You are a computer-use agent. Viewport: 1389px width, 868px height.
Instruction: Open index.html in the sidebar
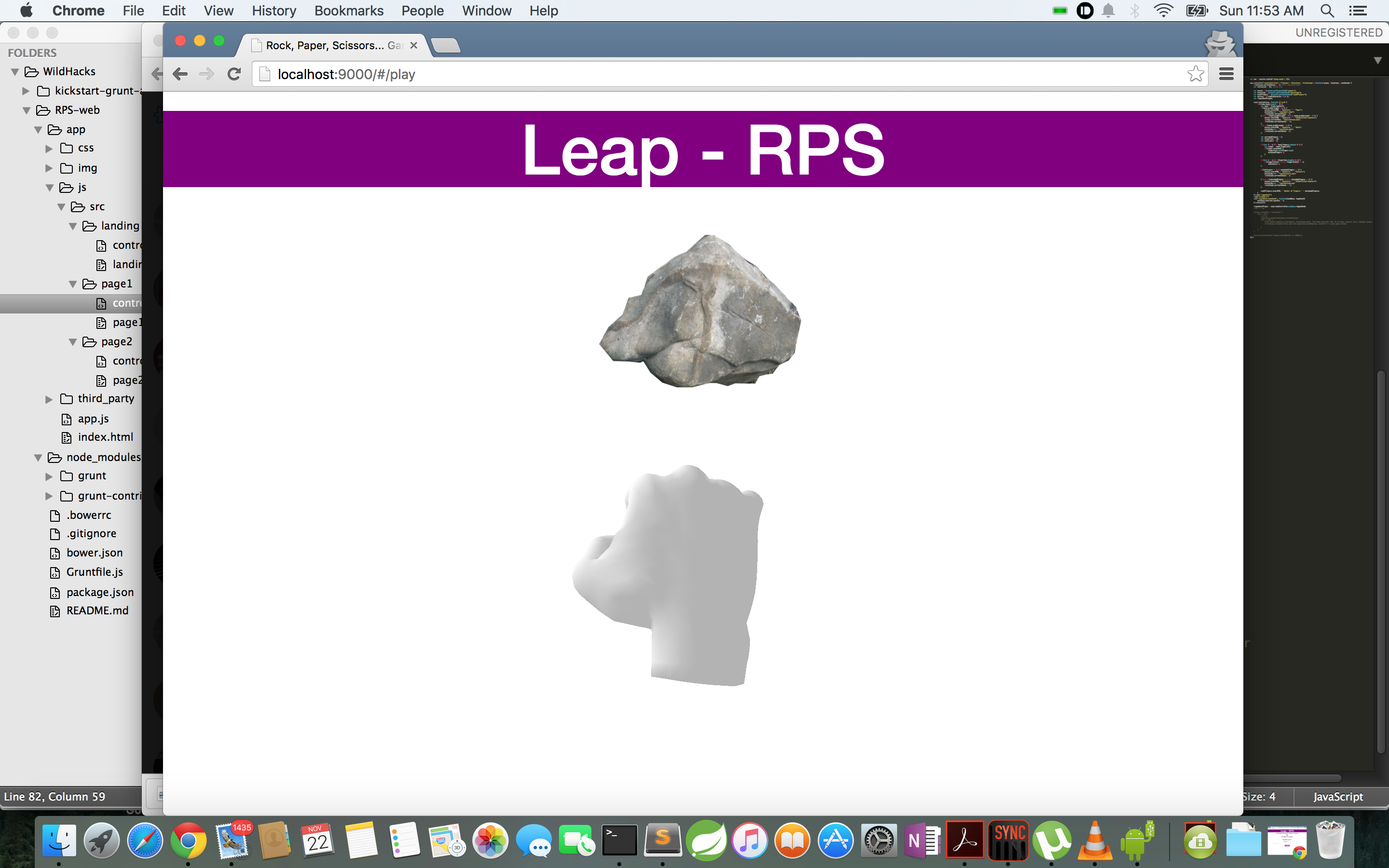coord(105,437)
